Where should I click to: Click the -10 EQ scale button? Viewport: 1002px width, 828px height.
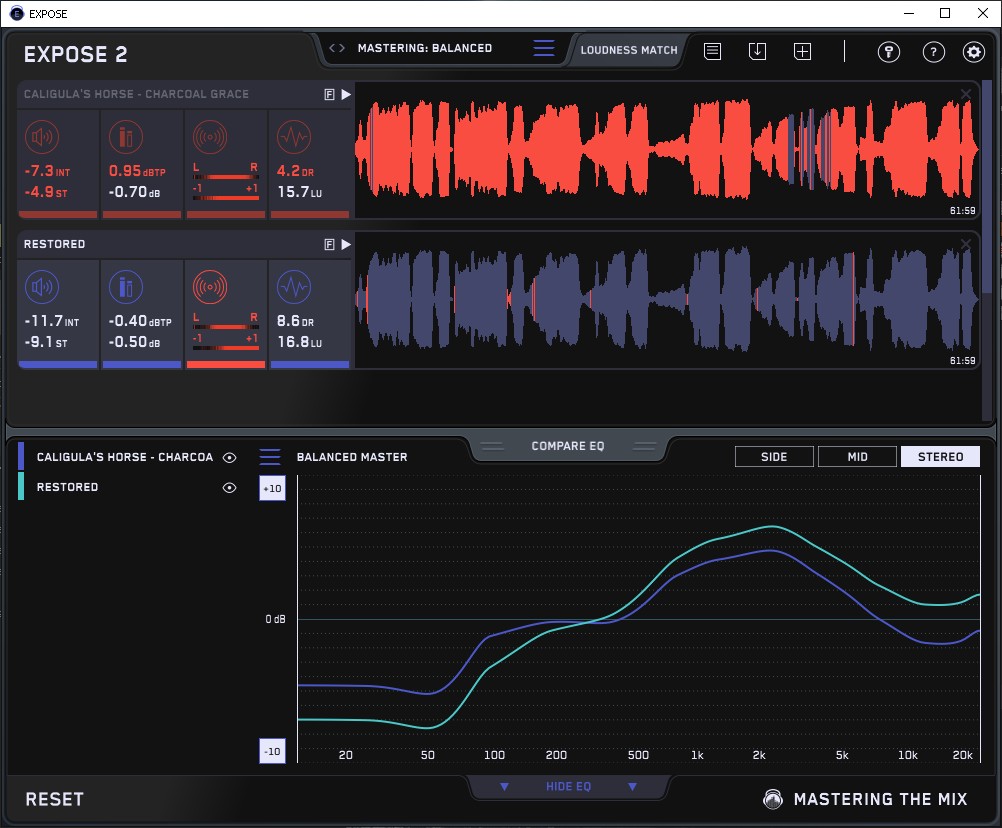click(x=272, y=751)
